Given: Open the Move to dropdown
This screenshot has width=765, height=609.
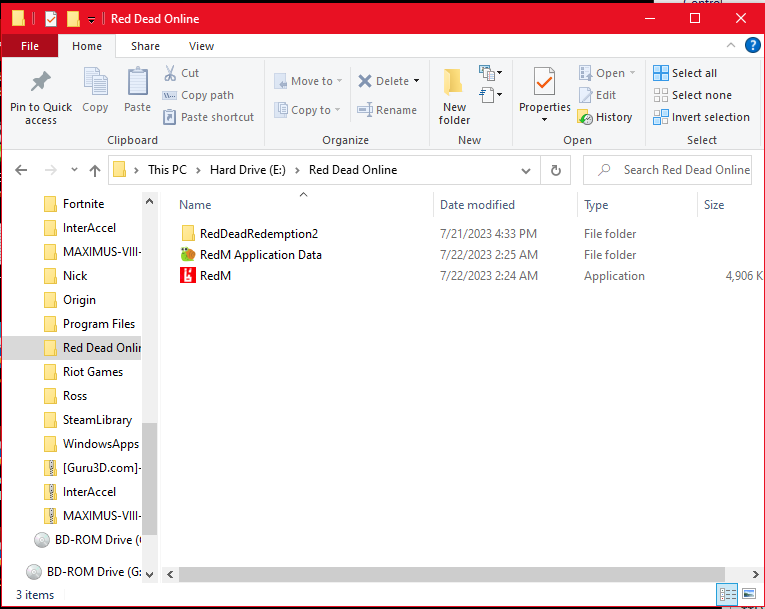Looking at the screenshot, I should (x=308, y=81).
